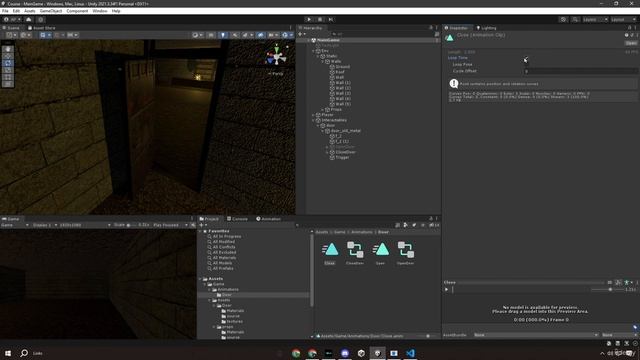The height and width of the screenshot is (360, 640).
Task: Open the Gizmos dropdown in Scene view
Action: tap(287, 35)
